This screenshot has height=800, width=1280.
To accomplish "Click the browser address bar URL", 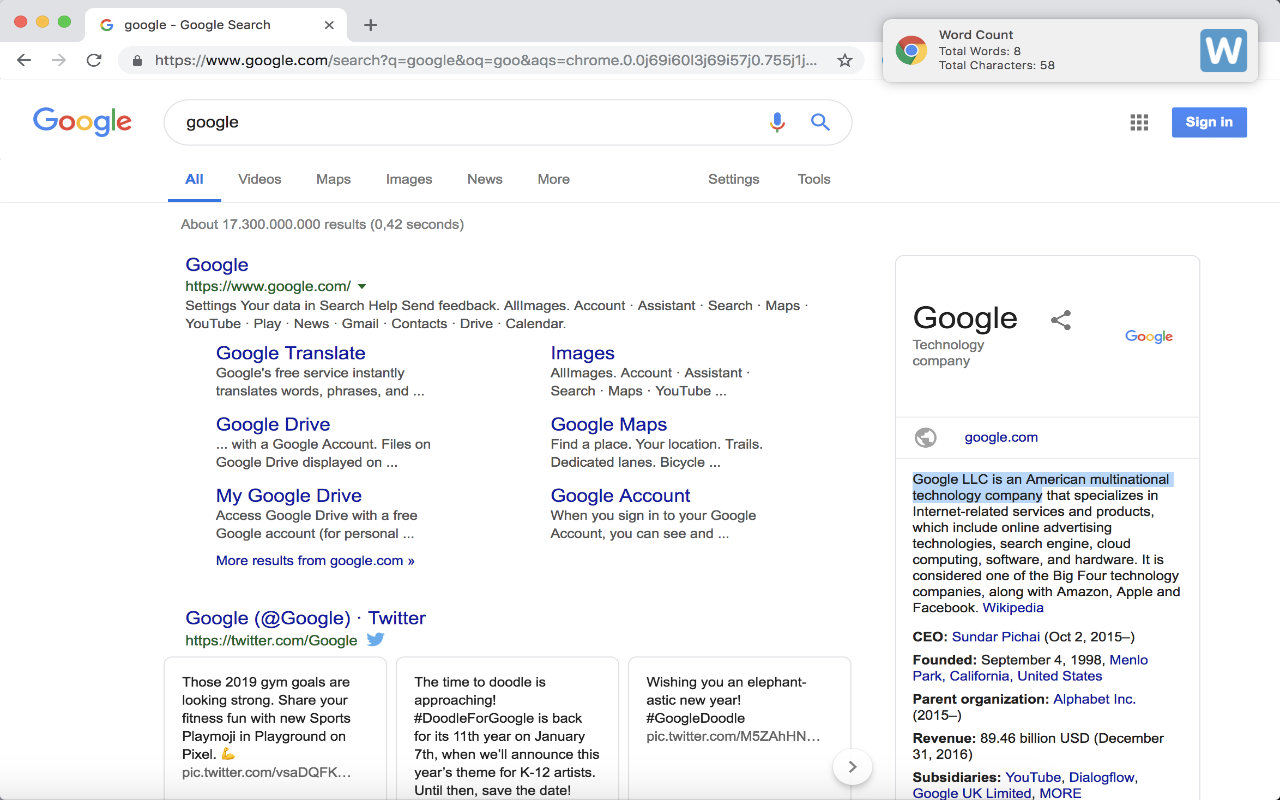I will pyautogui.click(x=486, y=60).
